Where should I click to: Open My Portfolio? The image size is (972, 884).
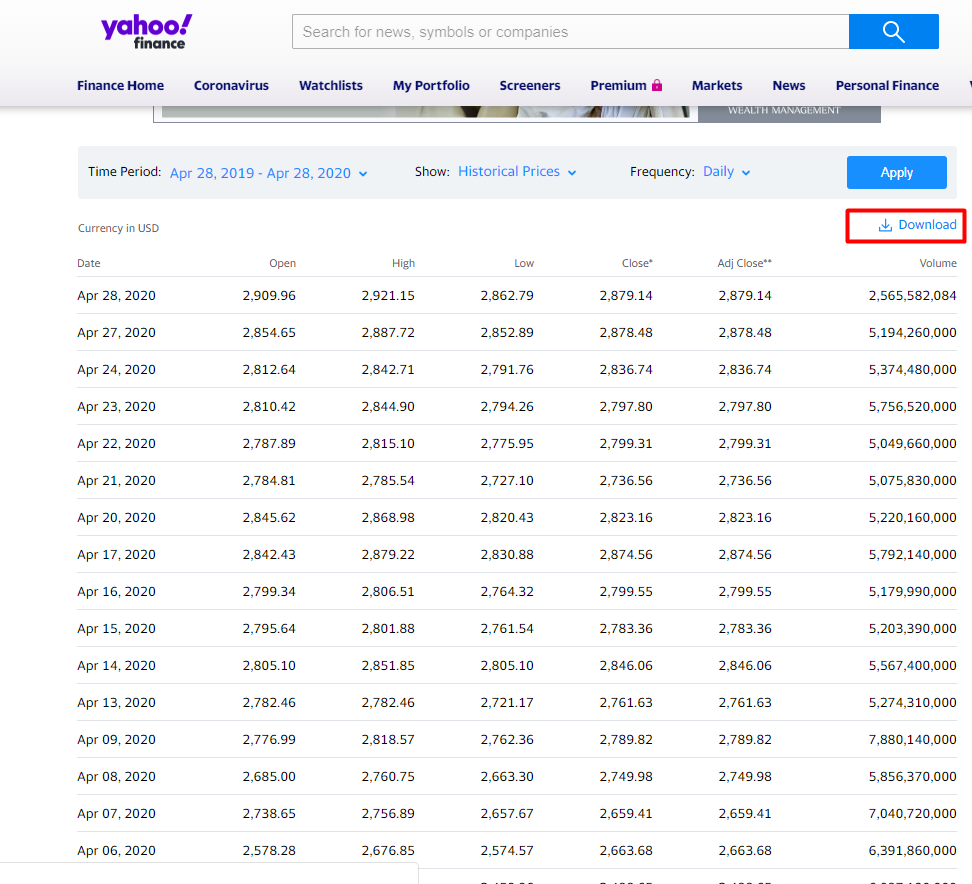tap(431, 86)
